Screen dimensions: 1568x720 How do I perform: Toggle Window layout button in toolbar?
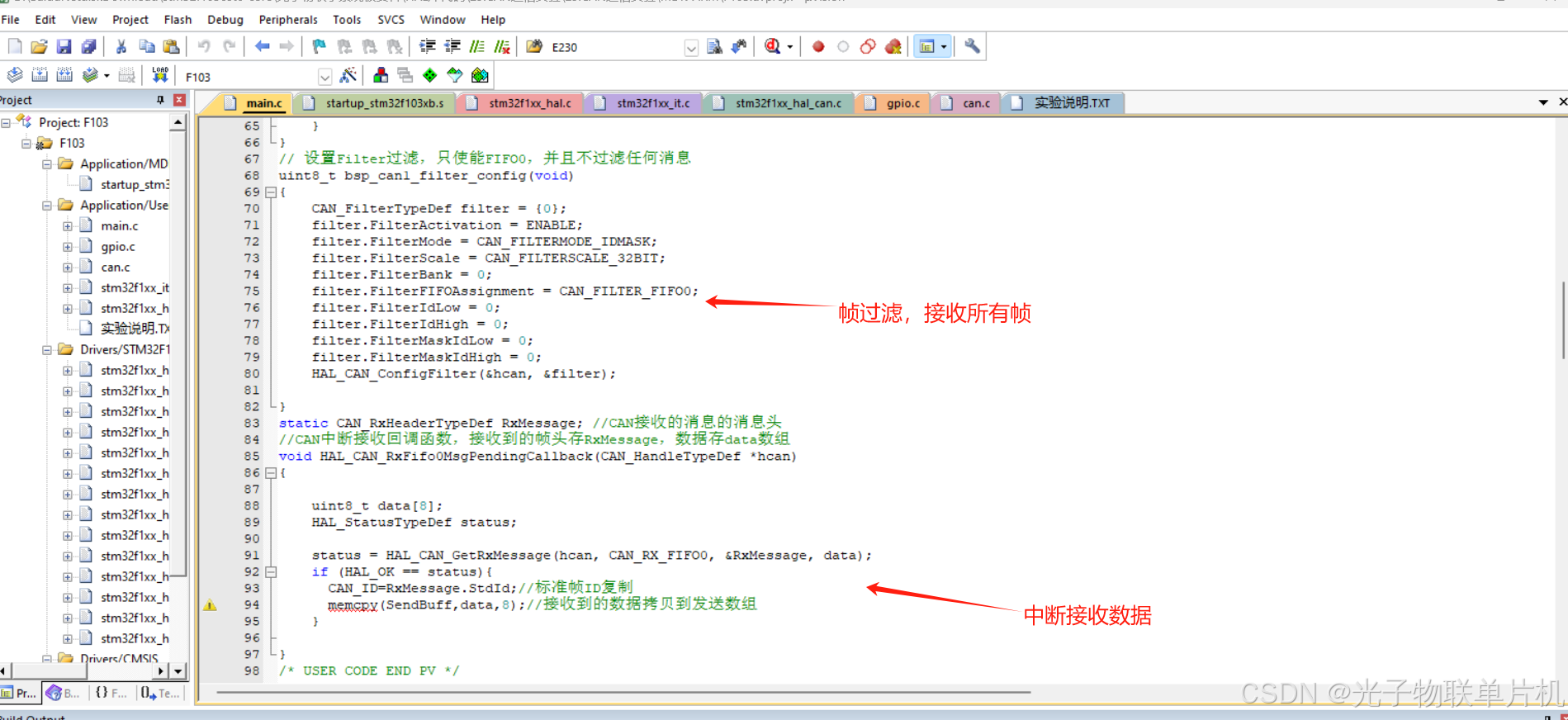point(926,46)
